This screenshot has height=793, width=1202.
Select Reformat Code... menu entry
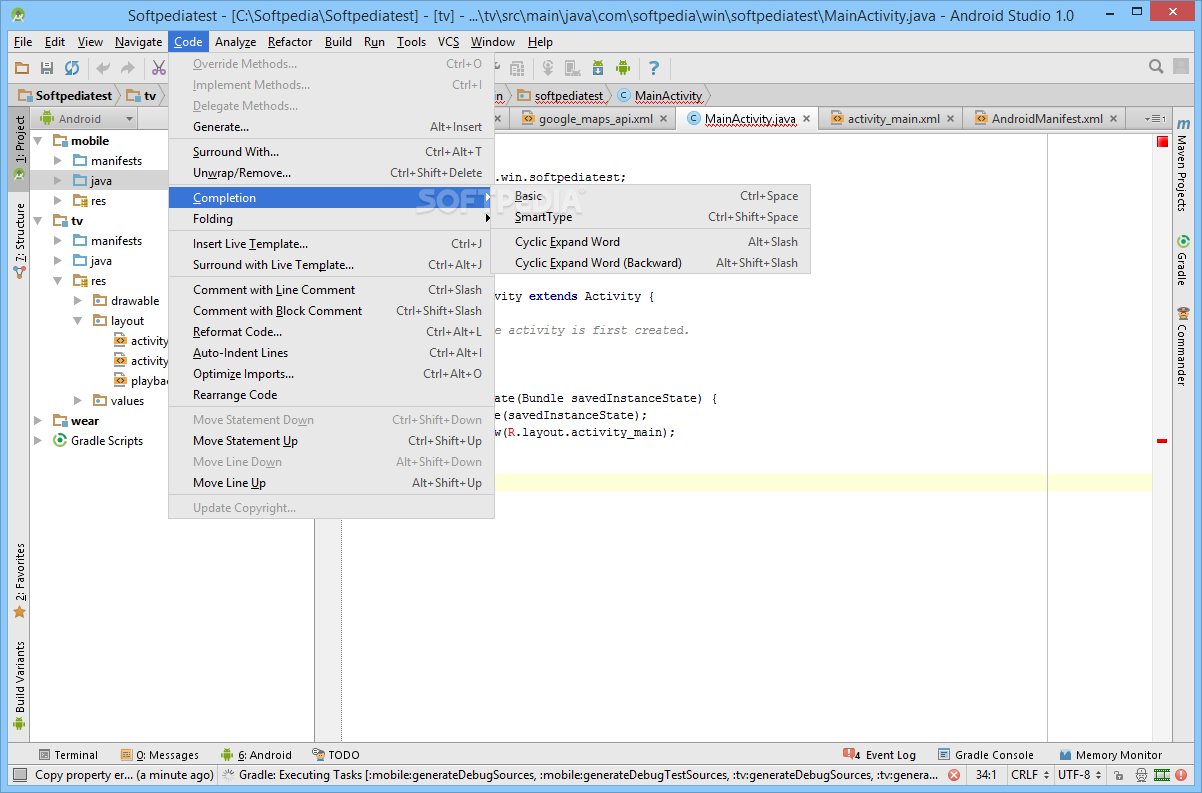331,332
